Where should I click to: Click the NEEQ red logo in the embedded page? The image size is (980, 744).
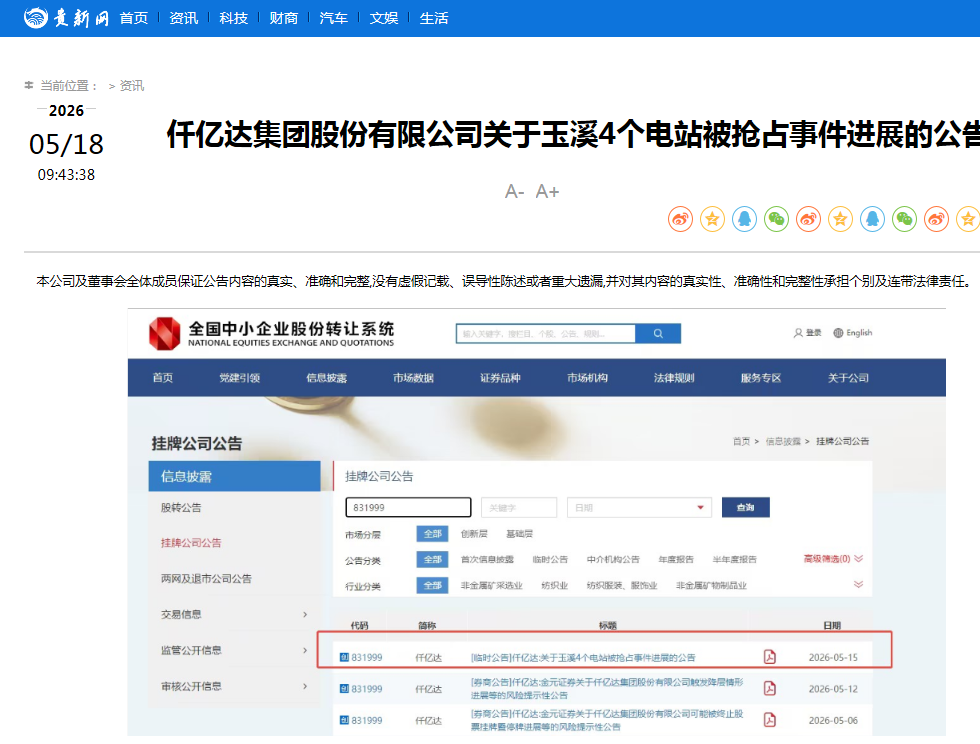point(164,333)
